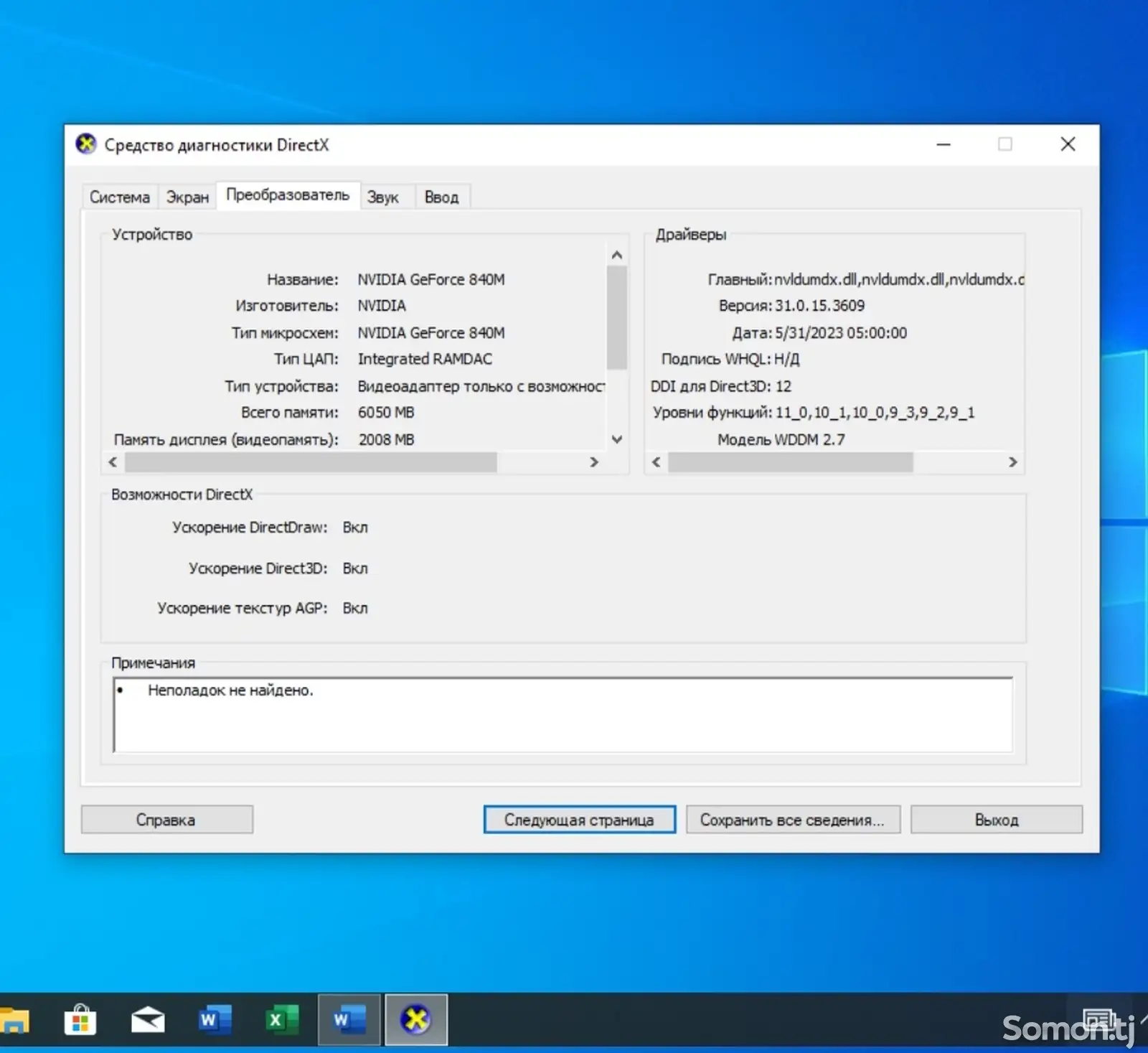Click the Подпись WHQL: Н/Д entry
The width and height of the screenshot is (1148, 1053).
coord(730,359)
